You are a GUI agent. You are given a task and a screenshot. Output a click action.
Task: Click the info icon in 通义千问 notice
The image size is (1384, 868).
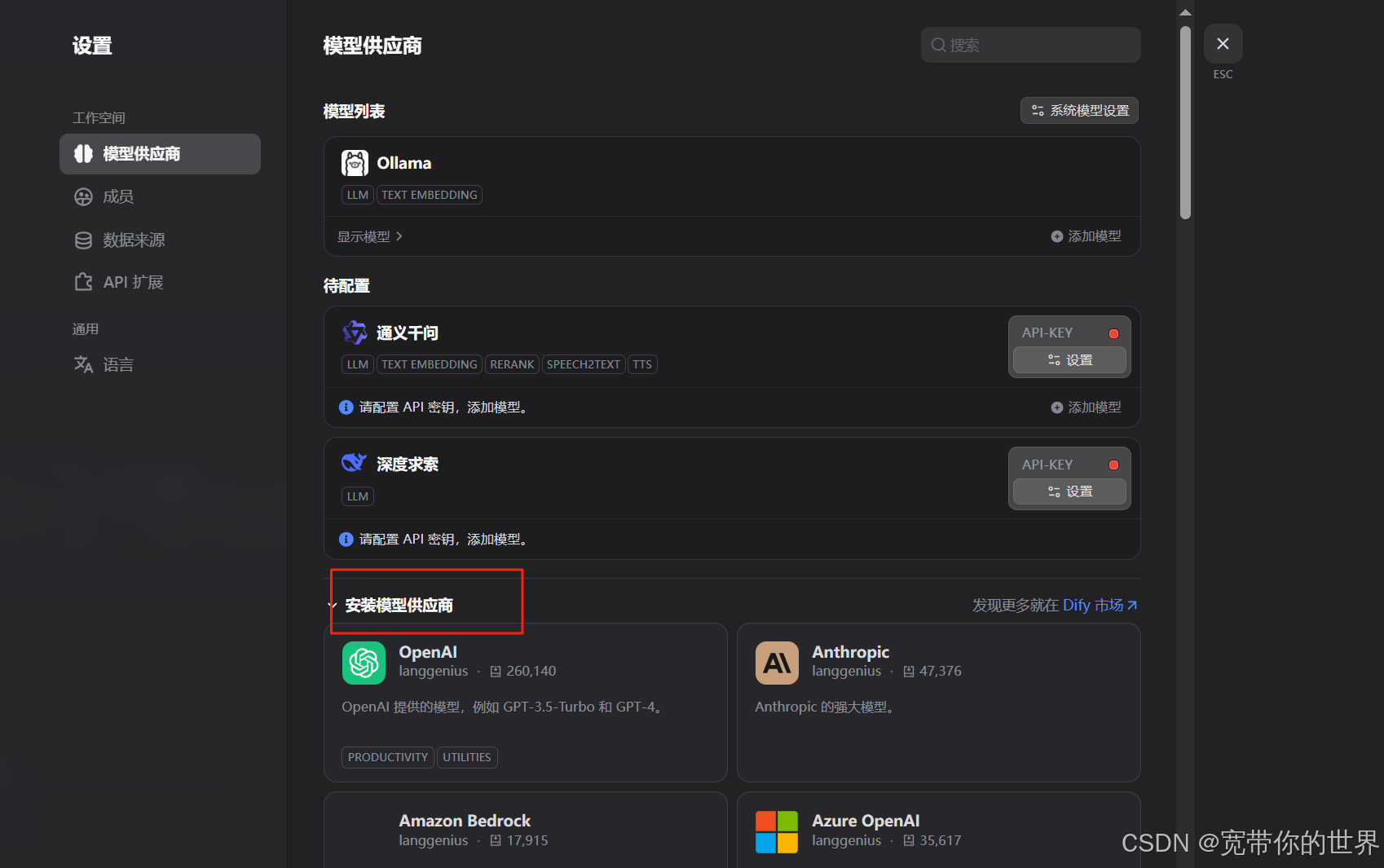pyautogui.click(x=346, y=408)
